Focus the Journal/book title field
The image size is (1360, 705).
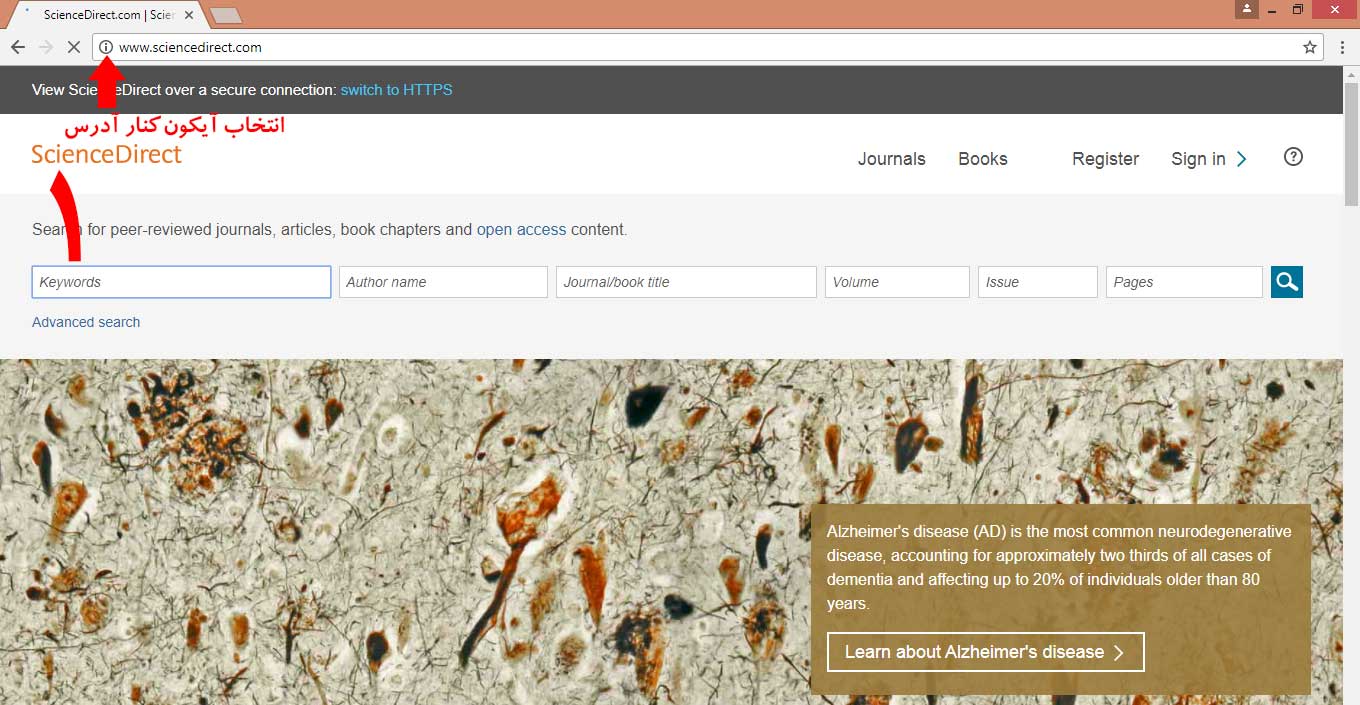pyautogui.click(x=686, y=282)
